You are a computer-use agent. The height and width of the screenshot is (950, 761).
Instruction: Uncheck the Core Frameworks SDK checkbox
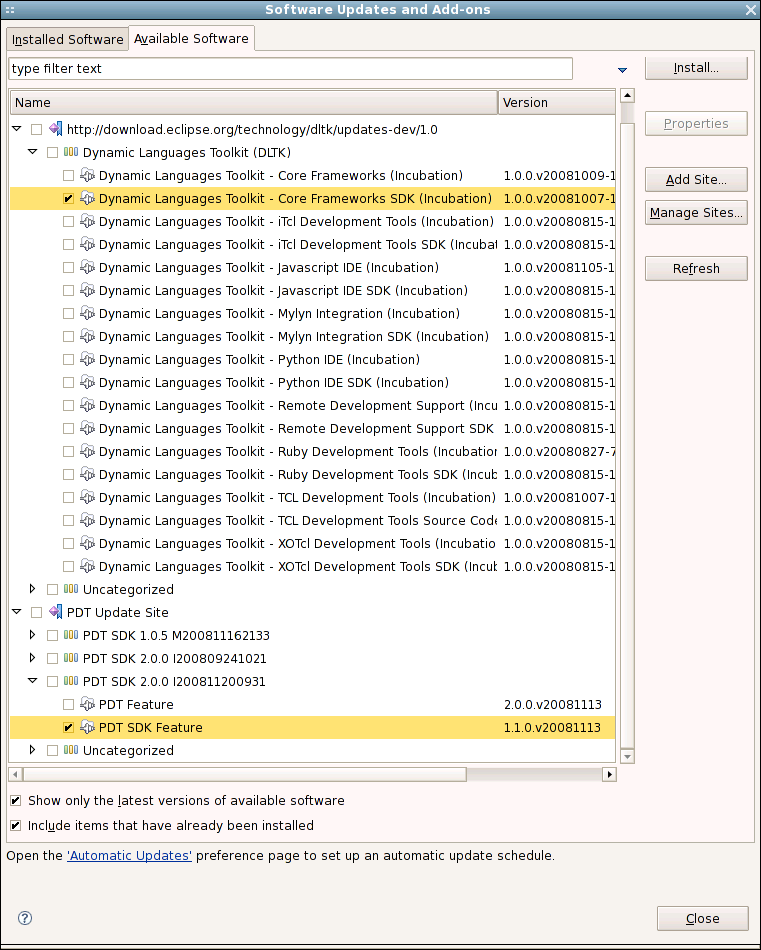[x=68, y=199]
